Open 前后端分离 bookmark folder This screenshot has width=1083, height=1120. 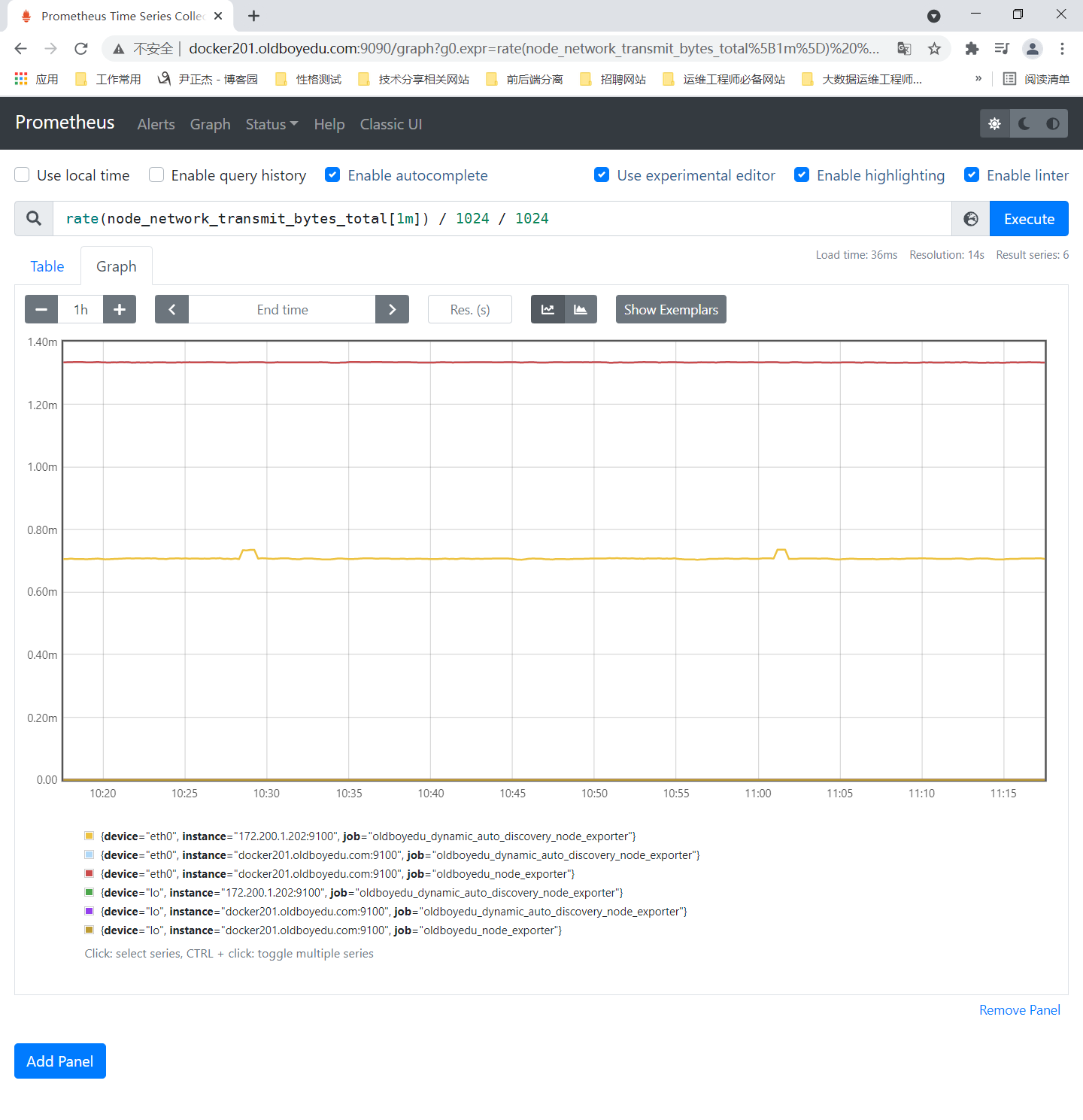point(526,79)
